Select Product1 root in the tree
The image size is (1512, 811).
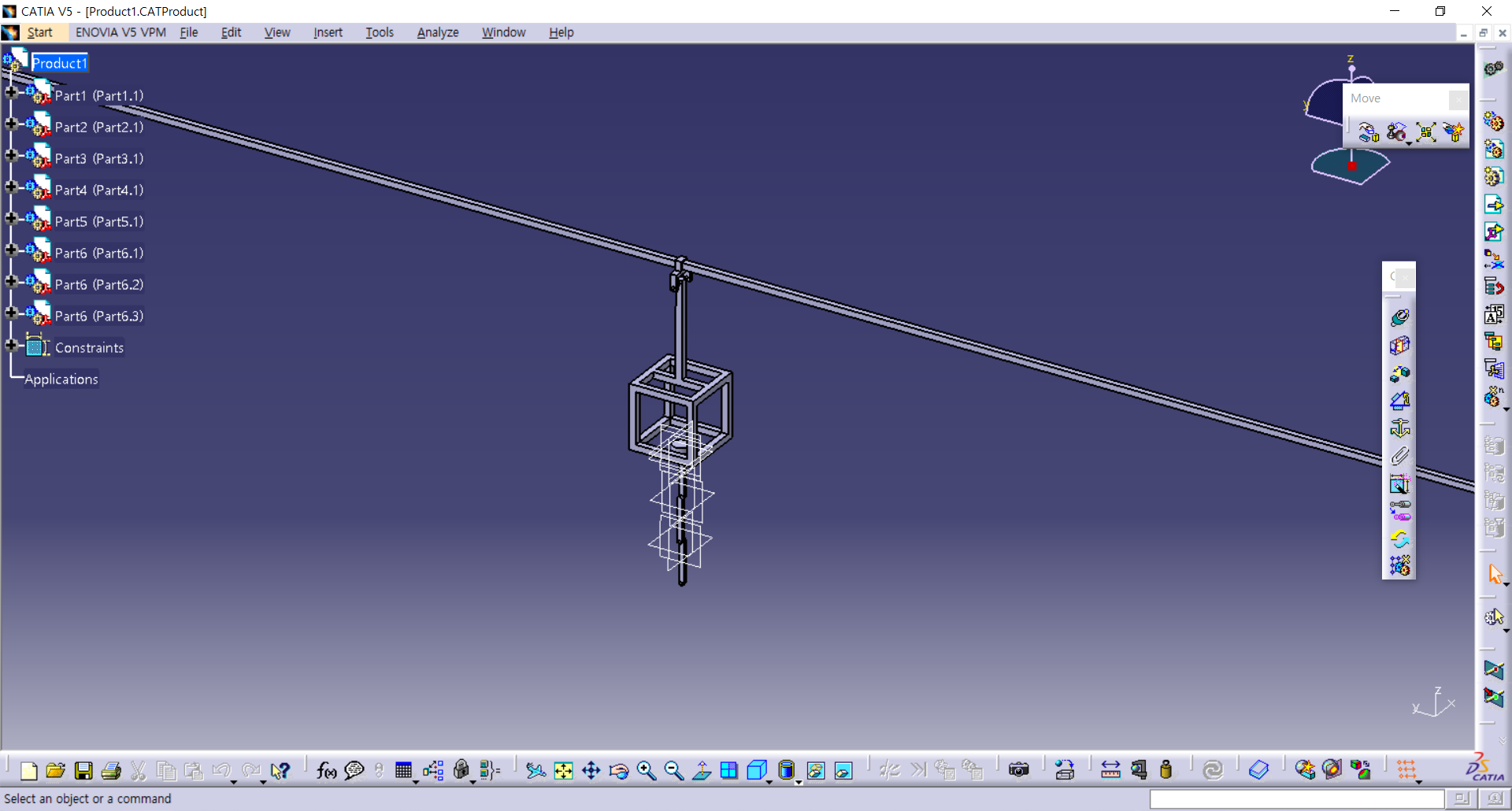tap(59, 63)
